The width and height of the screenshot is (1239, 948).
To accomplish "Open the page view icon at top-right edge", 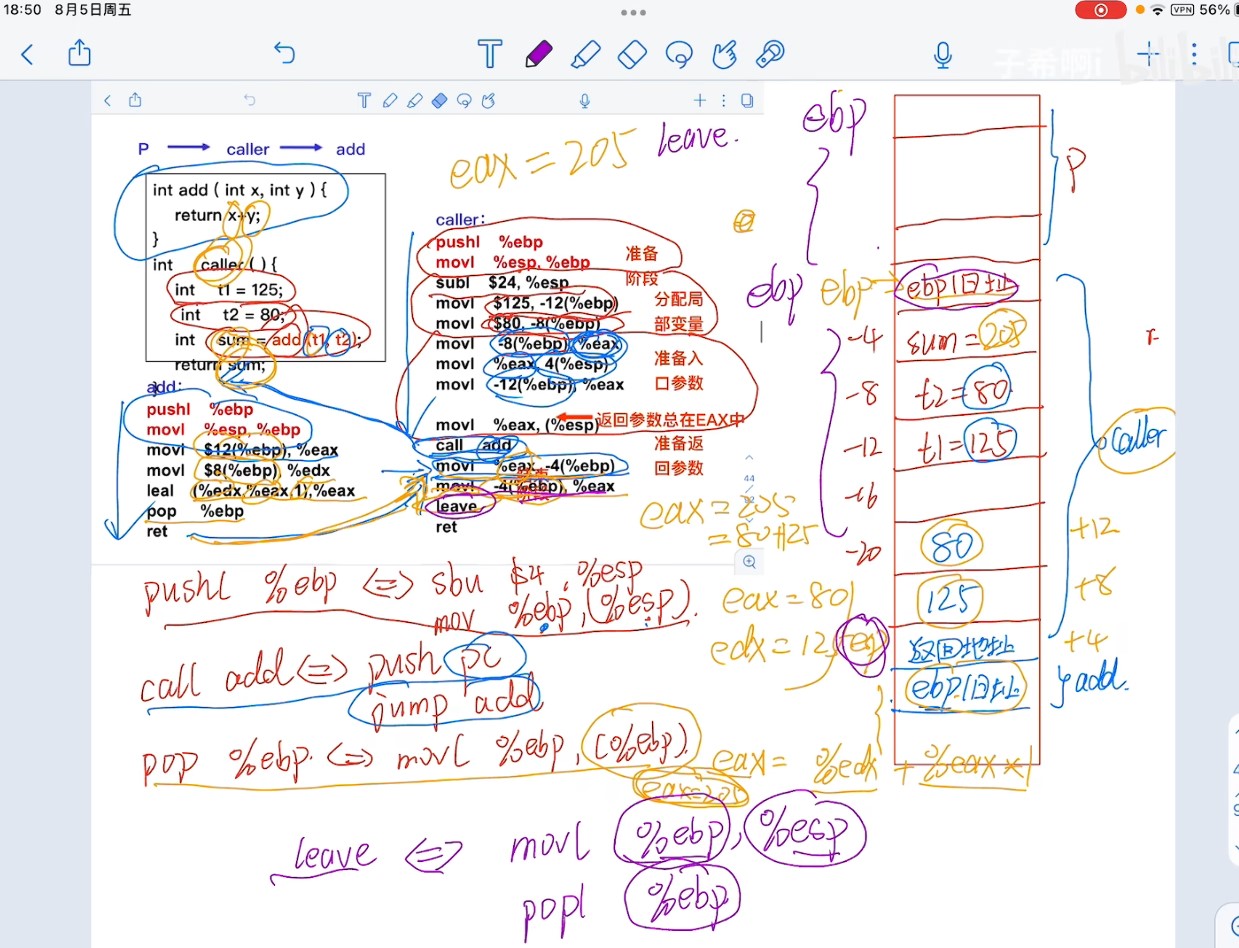I will [1230, 54].
